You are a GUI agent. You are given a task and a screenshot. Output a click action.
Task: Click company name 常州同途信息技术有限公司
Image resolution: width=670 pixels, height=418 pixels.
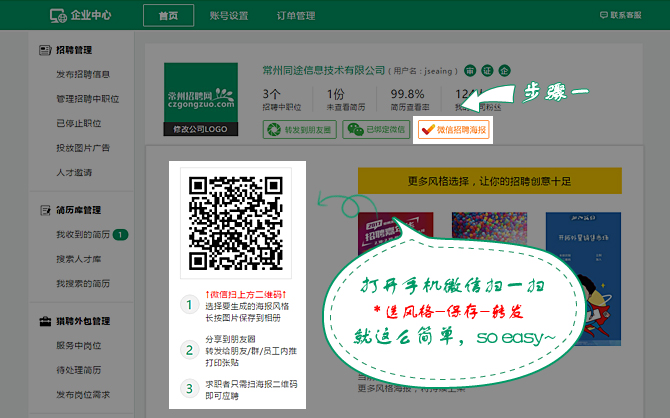click(323, 71)
